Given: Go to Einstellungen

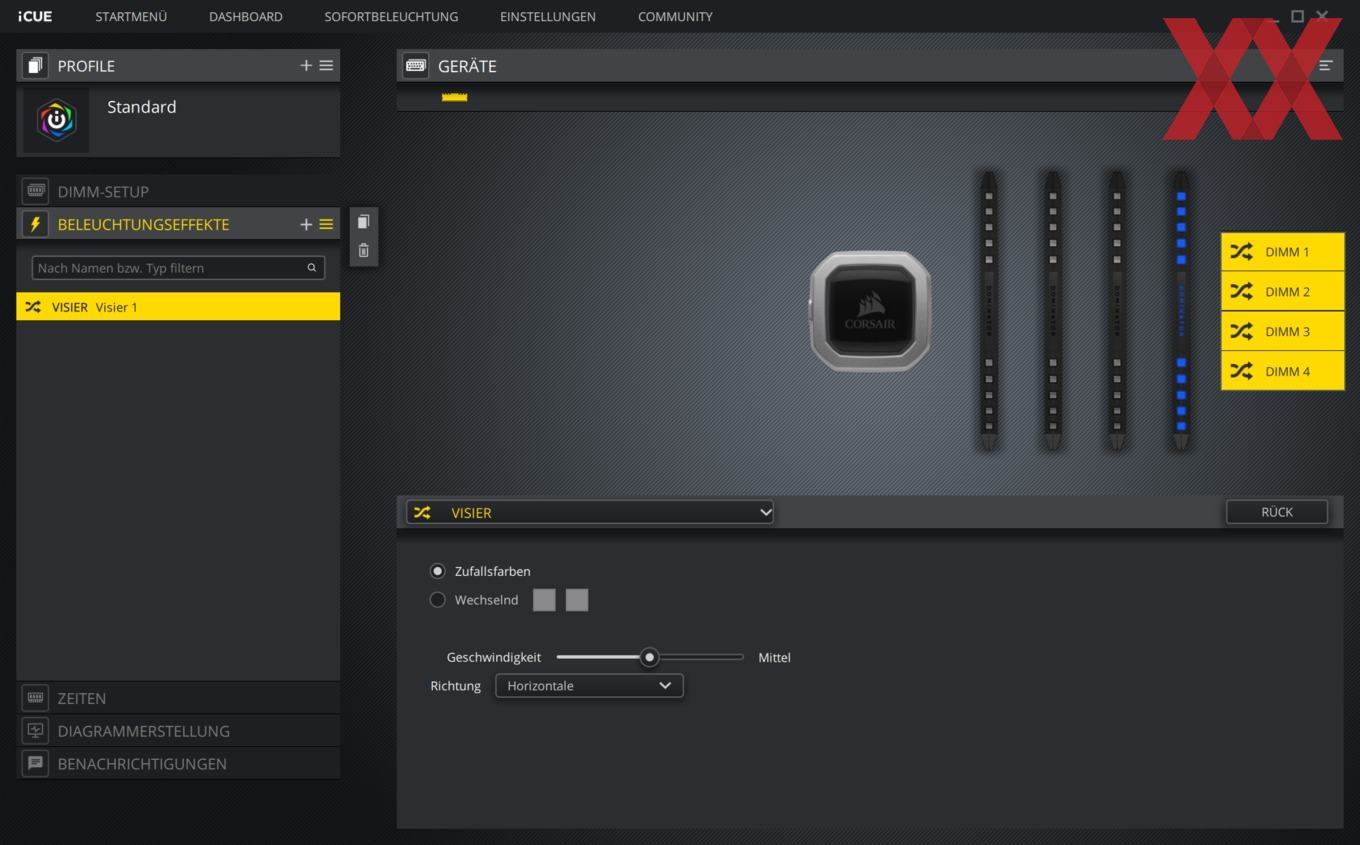Looking at the screenshot, I should (x=548, y=16).
